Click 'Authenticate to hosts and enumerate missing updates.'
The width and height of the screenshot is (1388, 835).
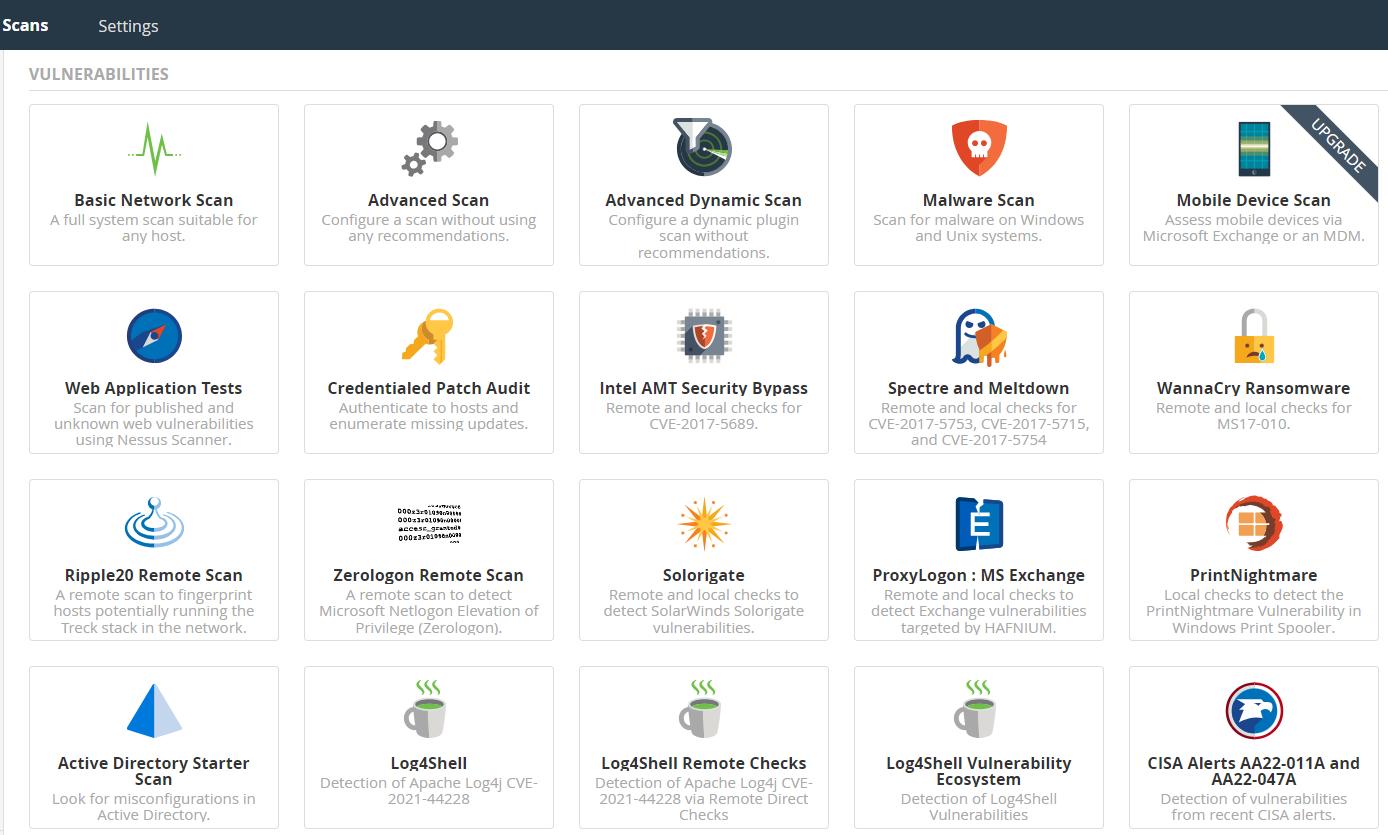pyautogui.click(x=429, y=416)
